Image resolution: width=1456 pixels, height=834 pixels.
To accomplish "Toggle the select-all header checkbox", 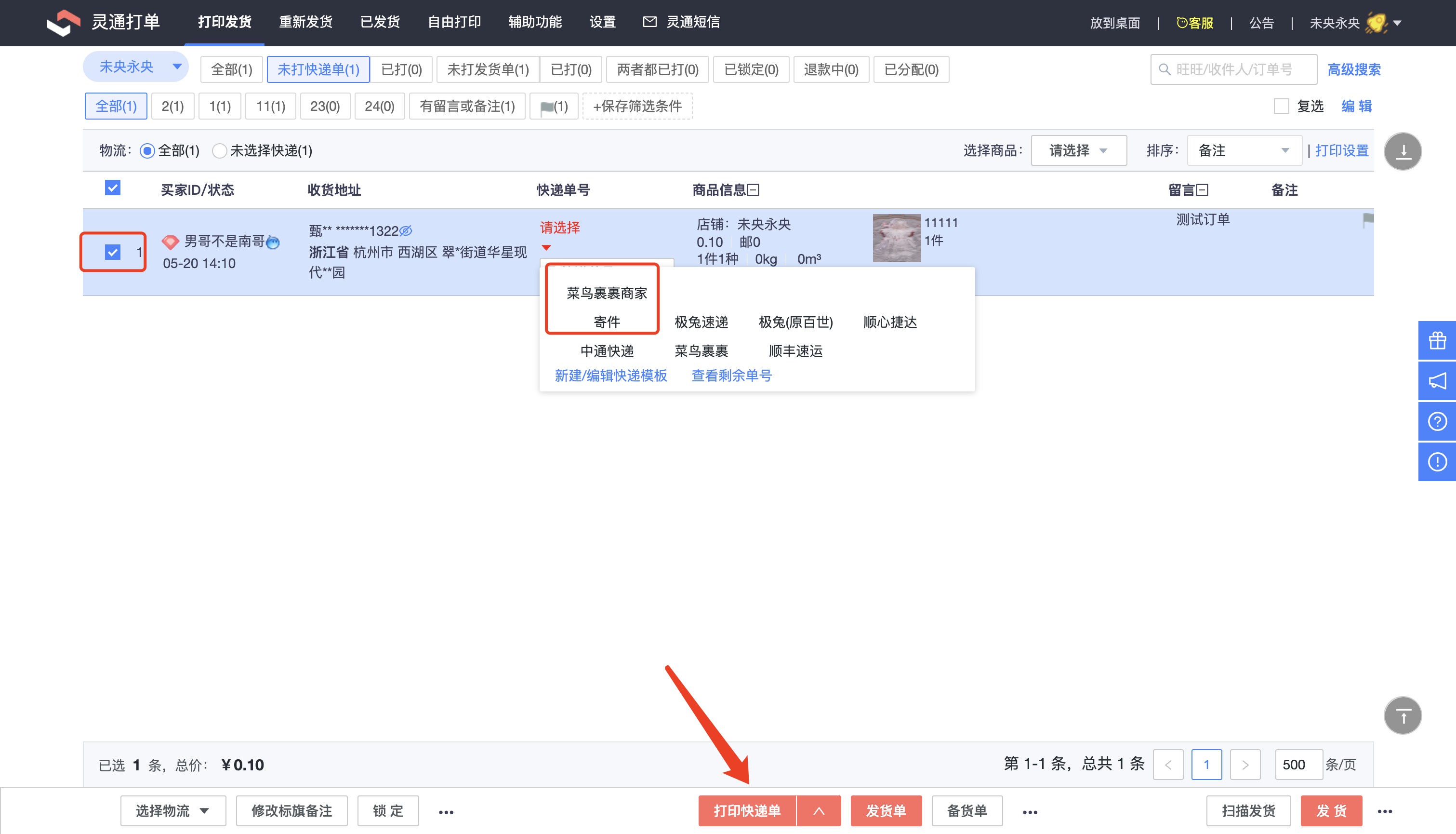I will click(x=113, y=188).
